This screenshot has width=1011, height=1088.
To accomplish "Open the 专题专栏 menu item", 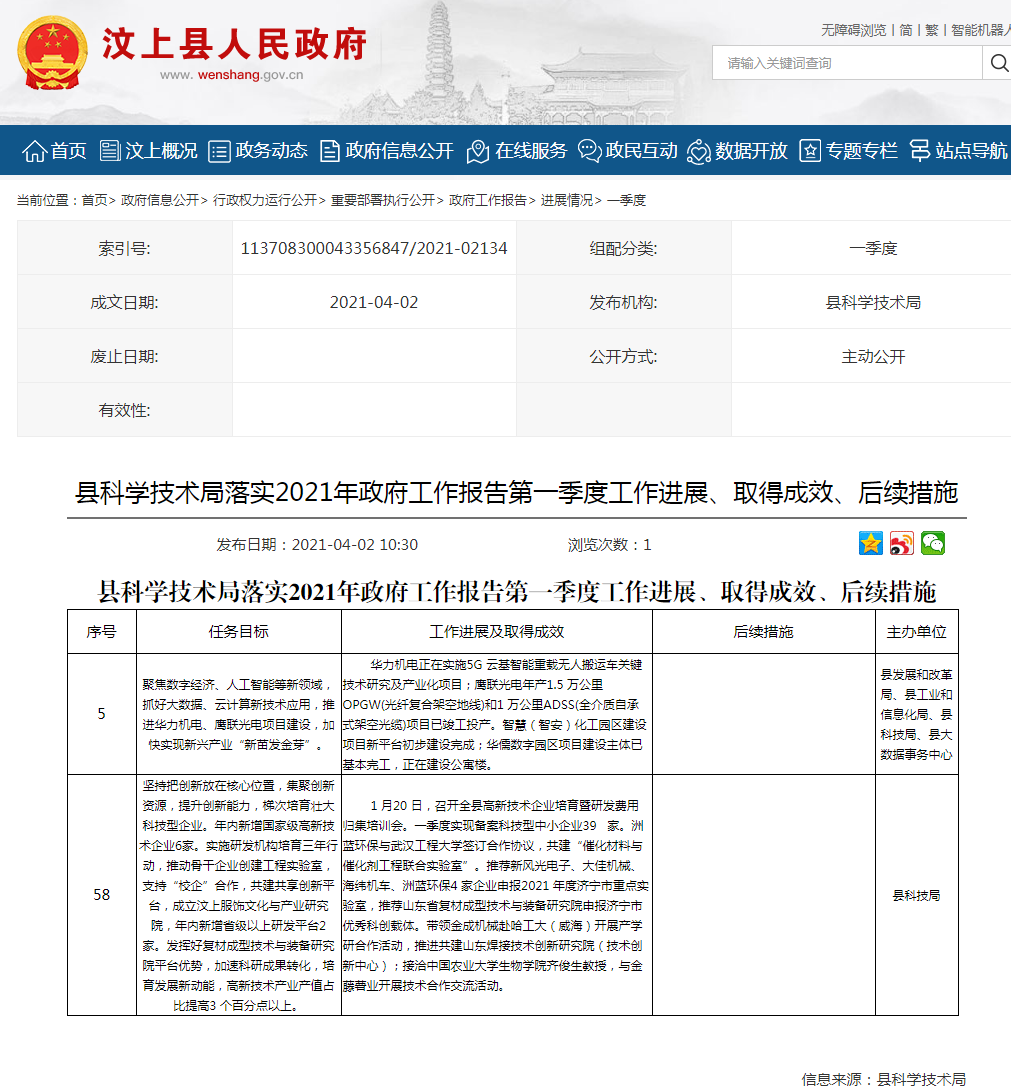I will tap(862, 151).
